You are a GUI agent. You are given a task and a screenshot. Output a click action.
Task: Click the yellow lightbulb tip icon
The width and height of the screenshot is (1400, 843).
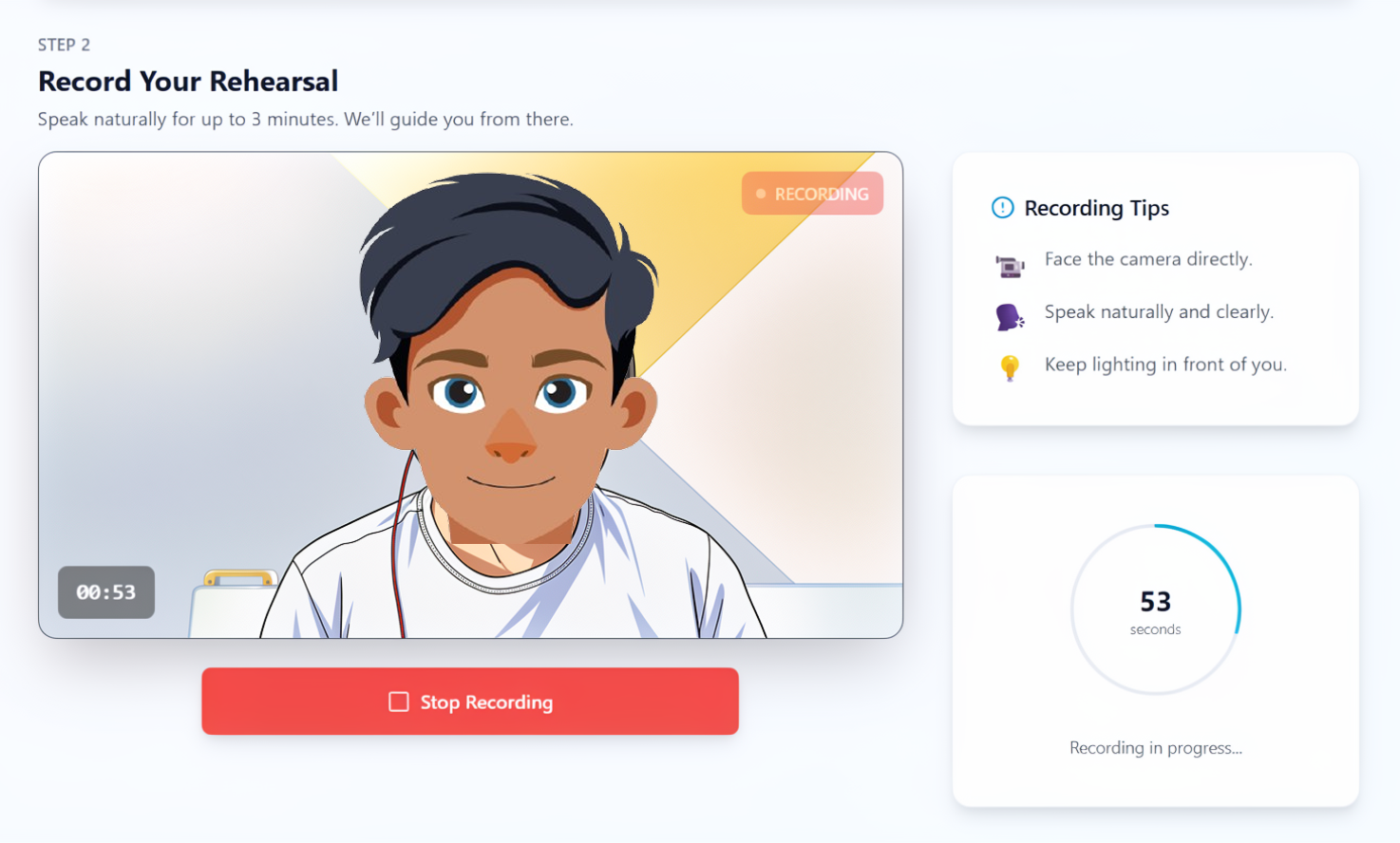[x=1010, y=367]
